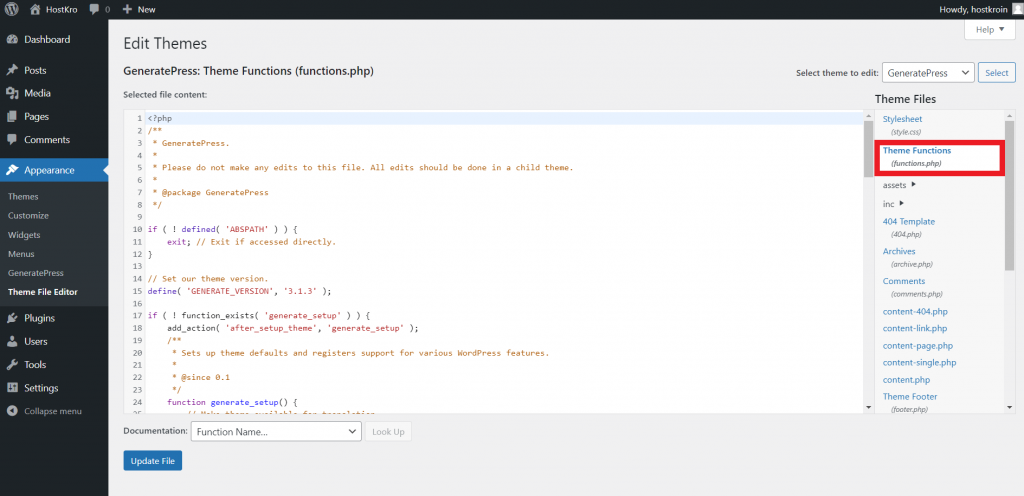Open content-link.php file
The height and width of the screenshot is (496, 1024).
[x=915, y=329]
